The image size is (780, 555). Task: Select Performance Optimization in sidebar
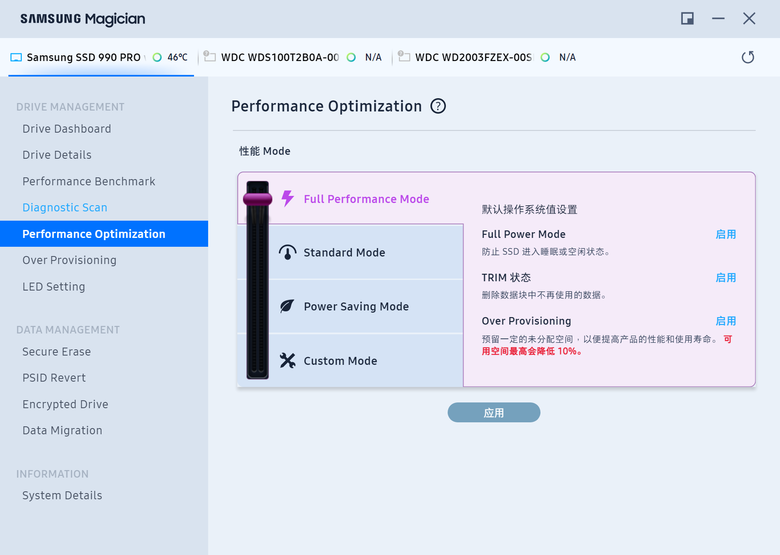click(x=104, y=234)
